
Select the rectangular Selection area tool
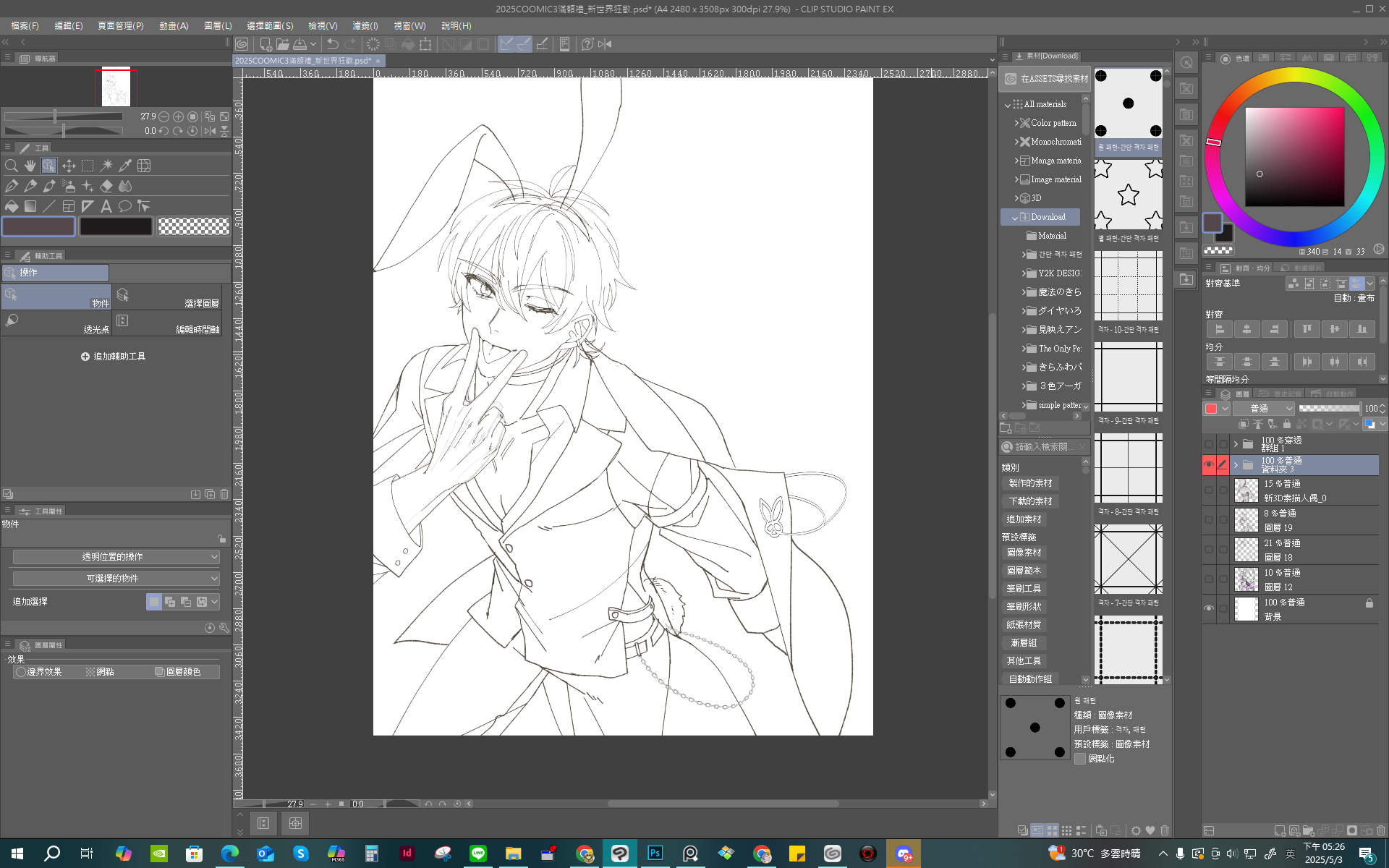(x=88, y=166)
